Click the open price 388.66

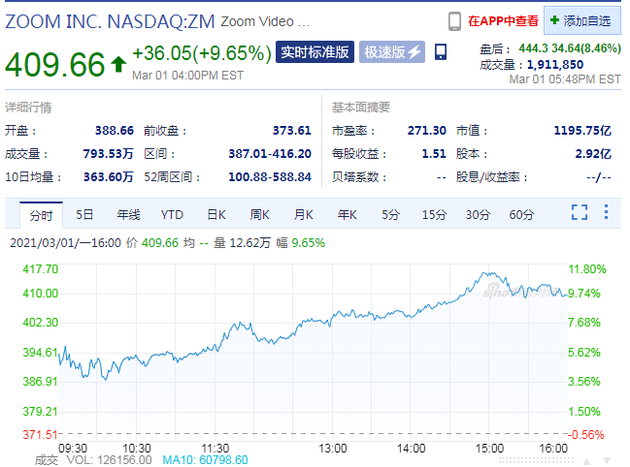click(114, 131)
